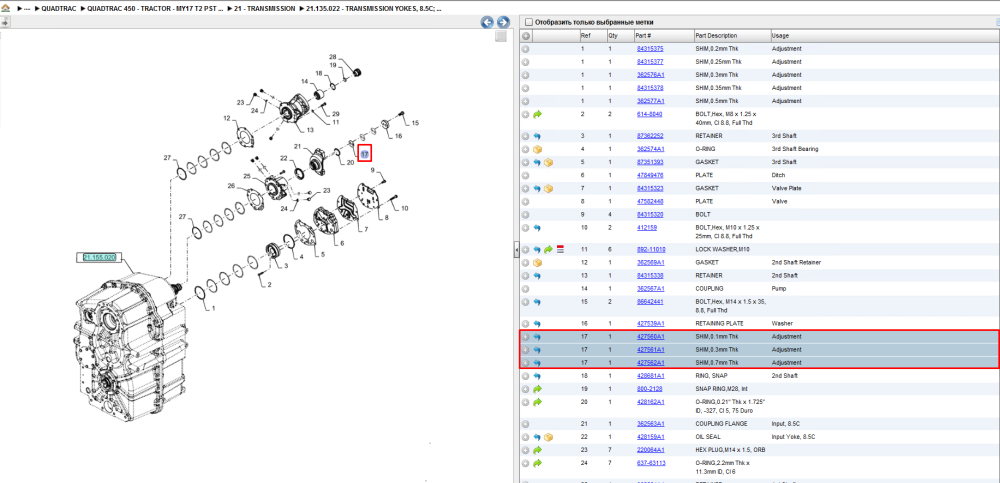Click box icon on O-RING 362574A1 row
This screenshot has height=483, width=1000.
click(537, 149)
